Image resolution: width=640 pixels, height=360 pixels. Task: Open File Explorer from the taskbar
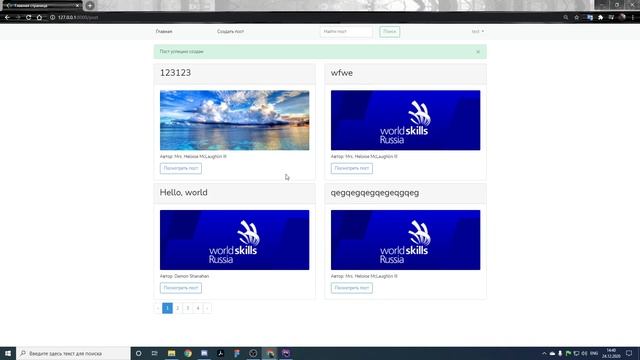point(171,353)
